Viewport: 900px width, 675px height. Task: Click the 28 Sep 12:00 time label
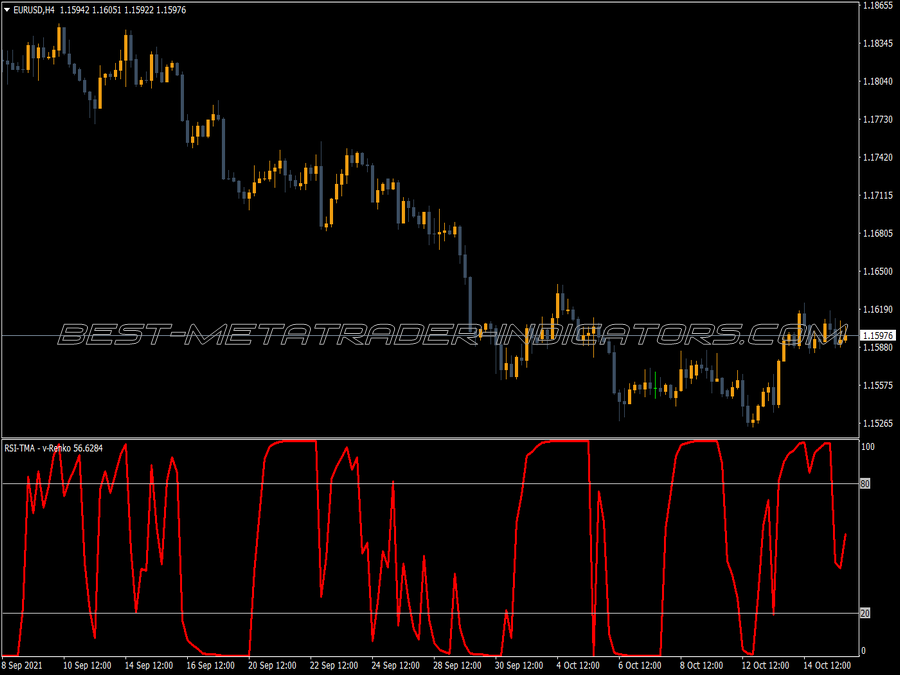[457, 666]
